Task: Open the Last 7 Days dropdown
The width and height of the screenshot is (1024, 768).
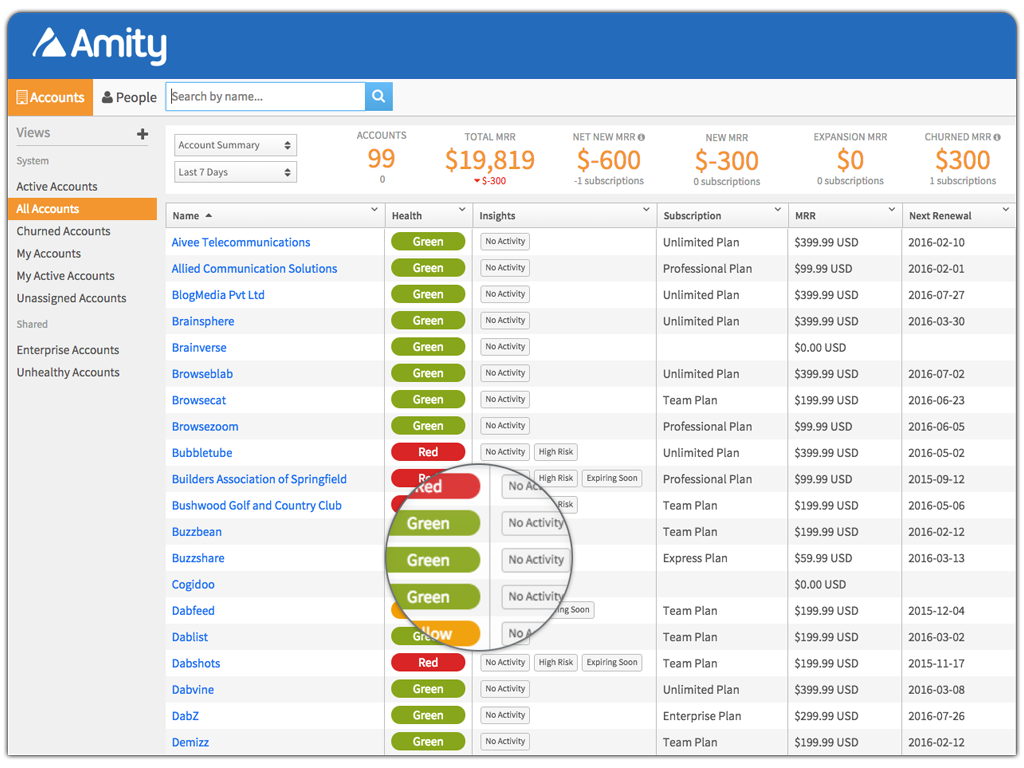Action: click(x=235, y=172)
